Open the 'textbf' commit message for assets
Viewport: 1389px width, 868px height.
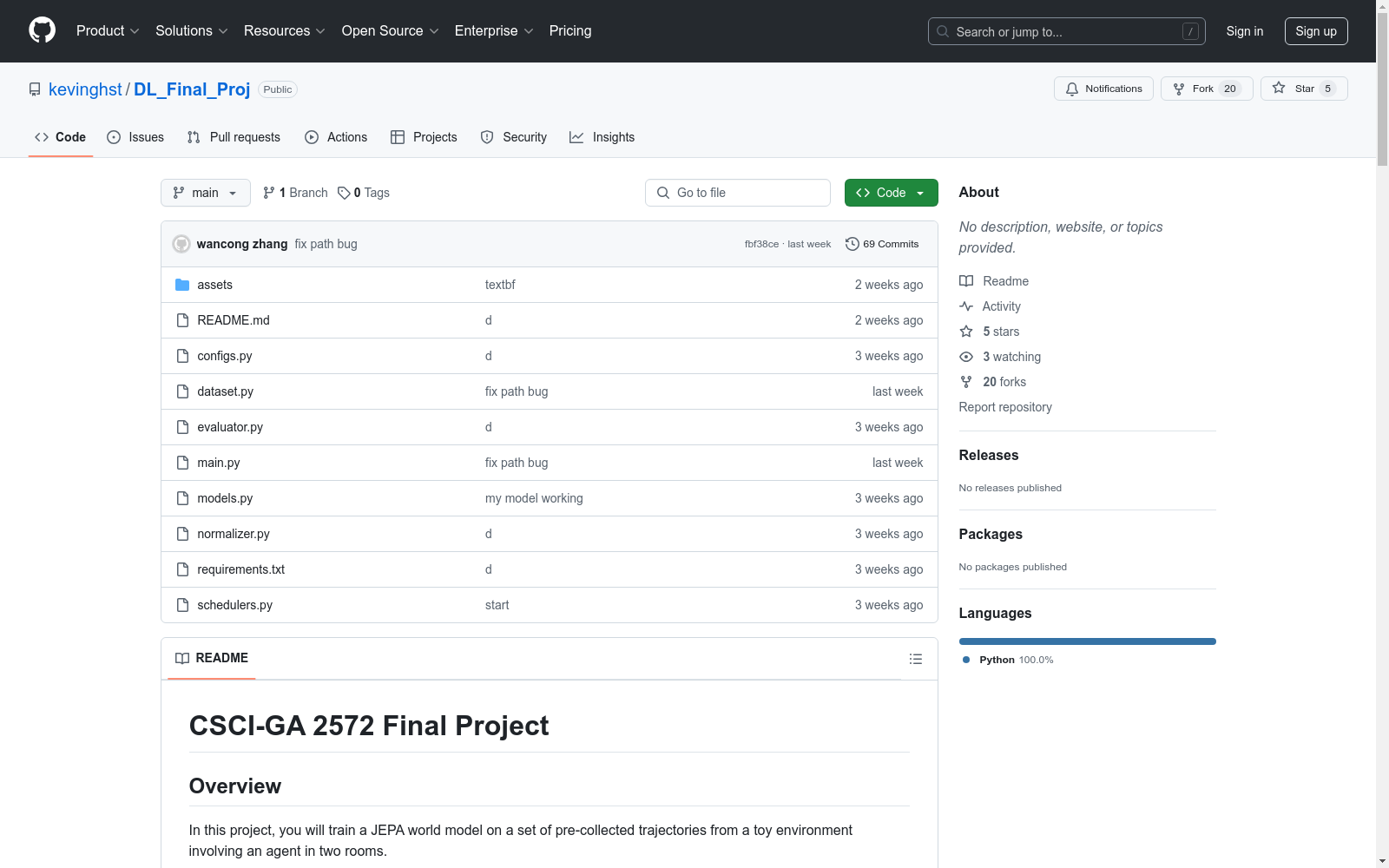coord(500,285)
